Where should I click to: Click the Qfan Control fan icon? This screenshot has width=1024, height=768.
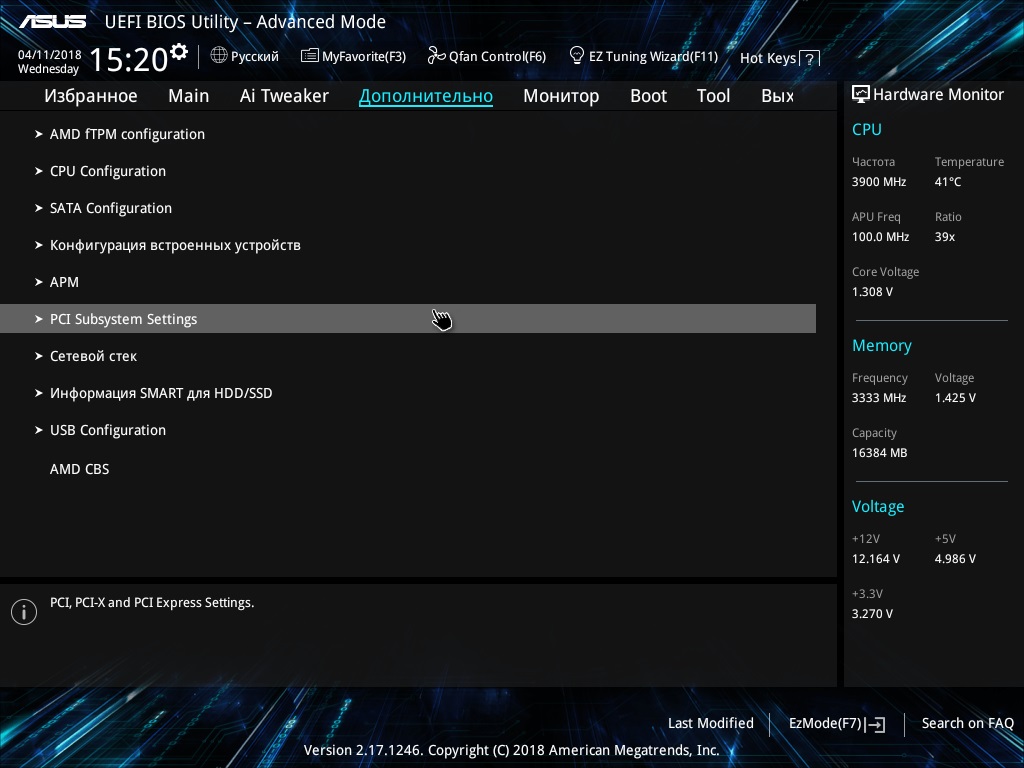pyautogui.click(x=436, y=56)
